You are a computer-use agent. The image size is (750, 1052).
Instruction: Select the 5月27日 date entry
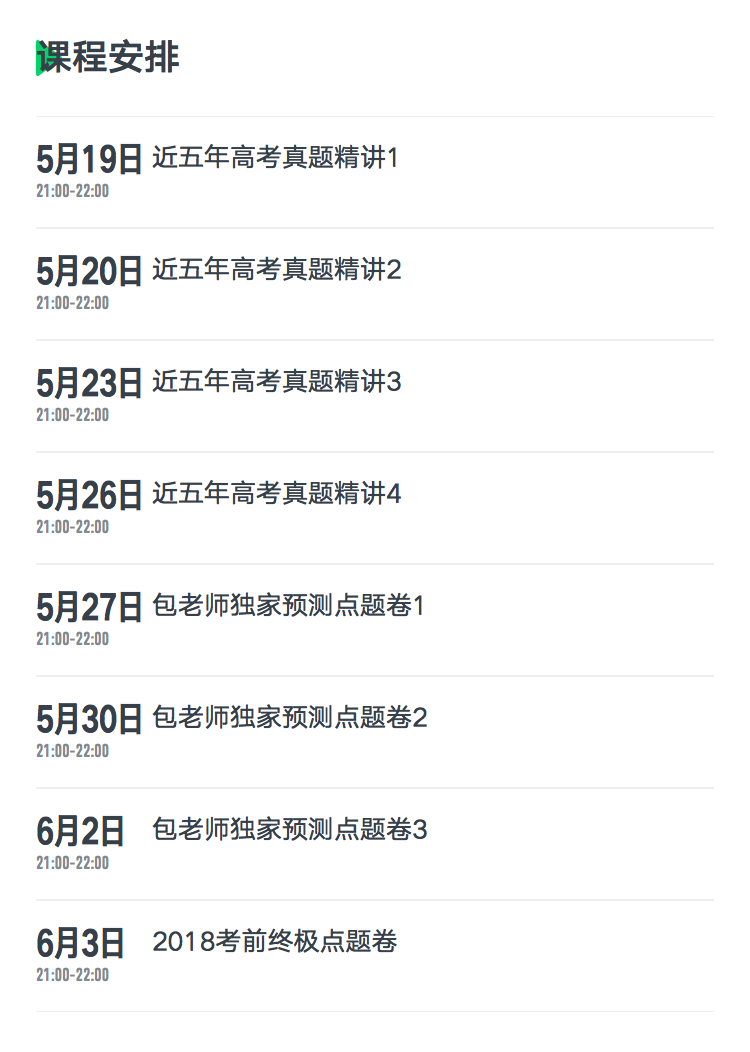89,608
